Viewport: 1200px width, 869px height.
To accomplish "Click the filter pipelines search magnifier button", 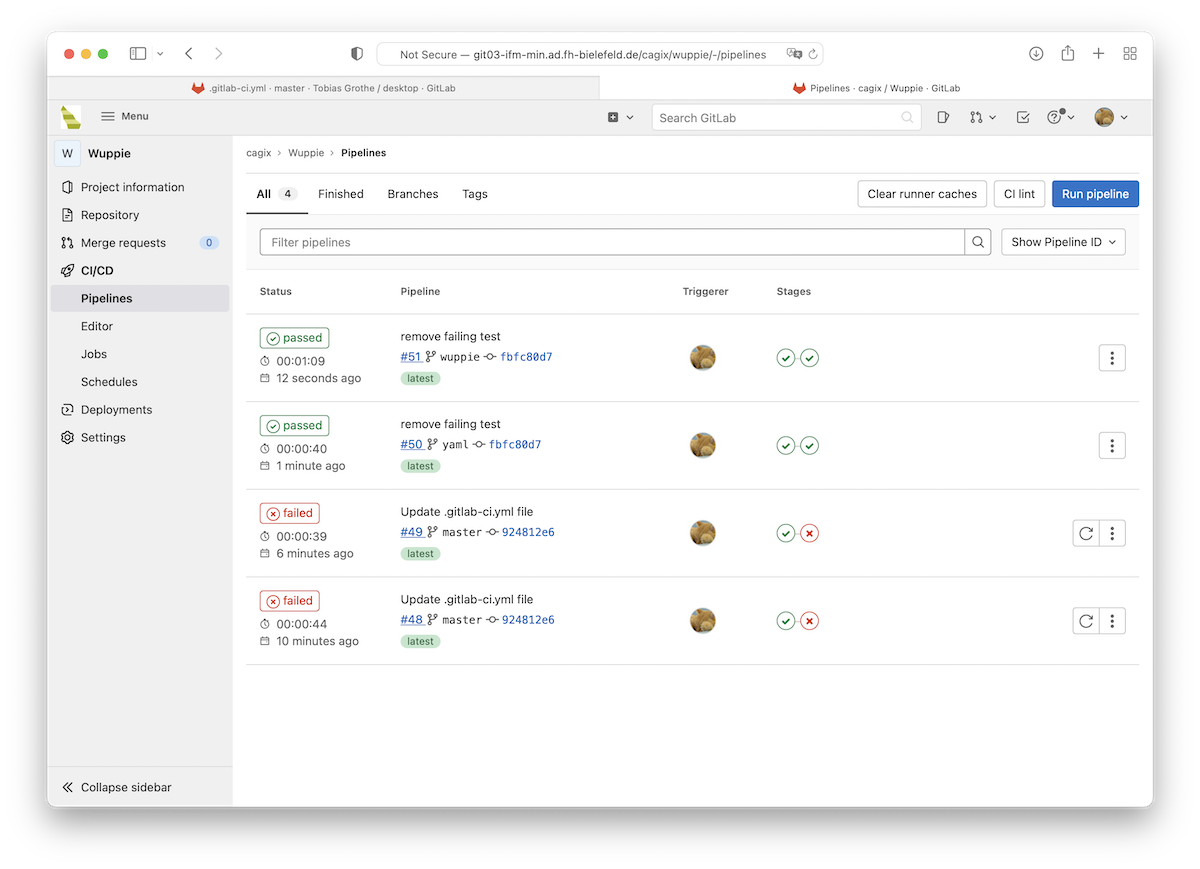I will pos(979,242).
